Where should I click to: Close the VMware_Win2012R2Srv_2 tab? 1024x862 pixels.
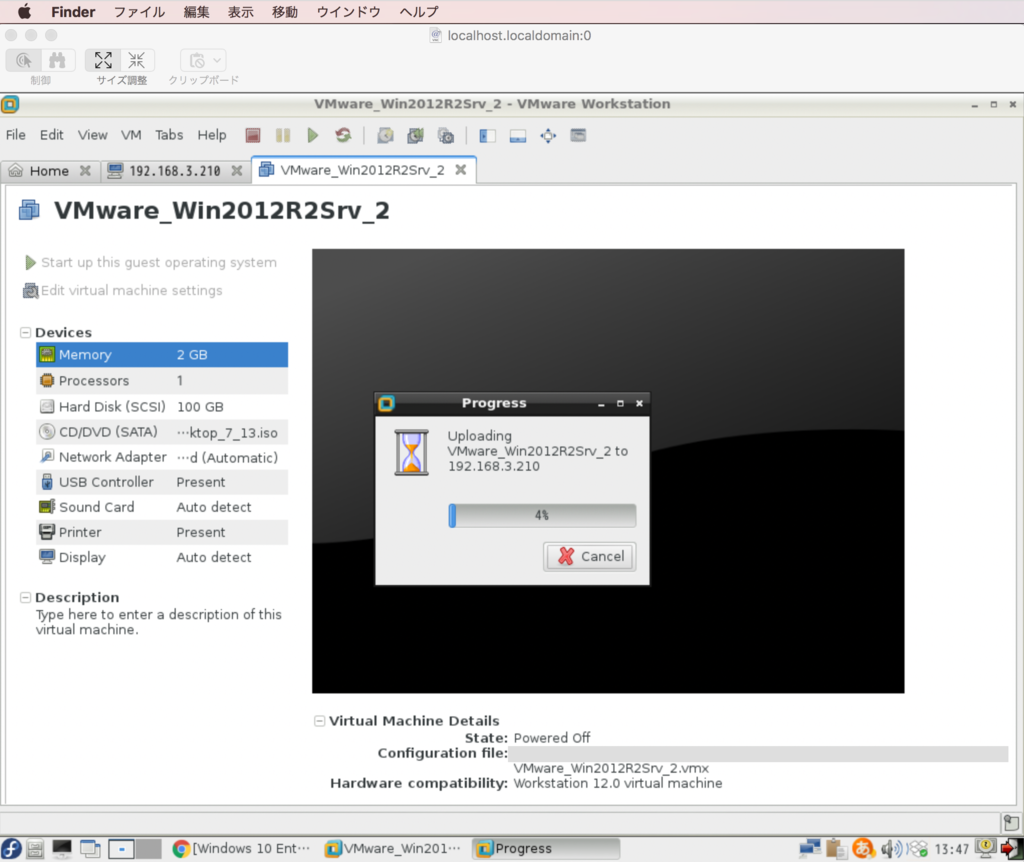[461, 170]
